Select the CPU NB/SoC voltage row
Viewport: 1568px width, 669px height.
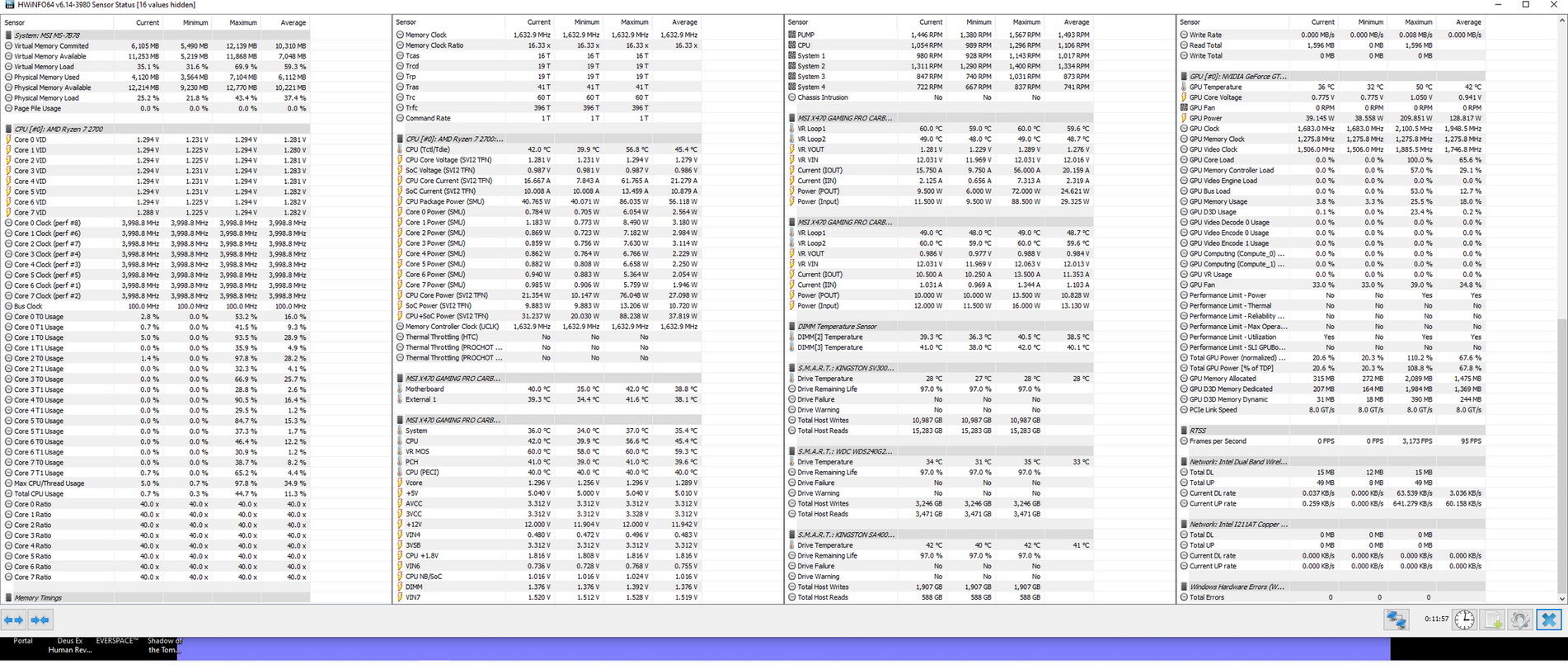coord(547,577)
